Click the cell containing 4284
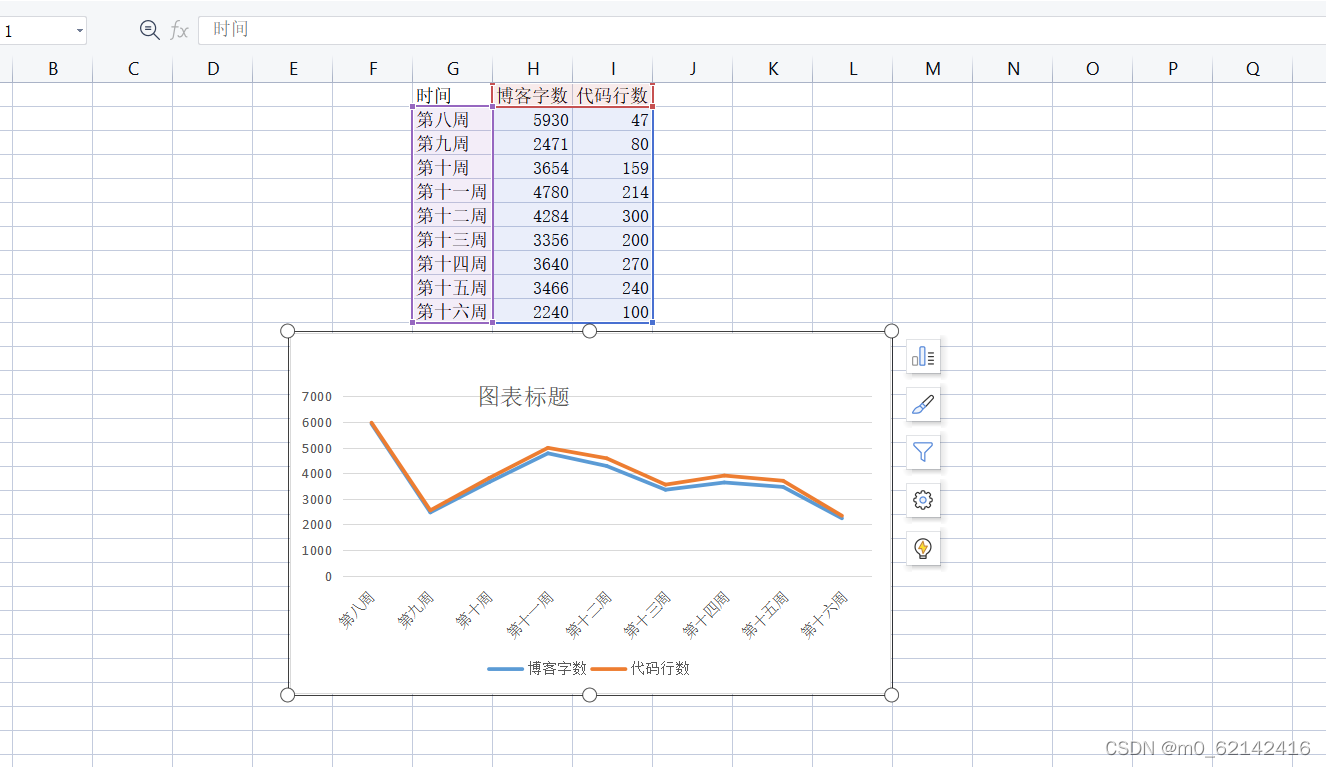1326x767 pixels. click(x=533, y=215)
